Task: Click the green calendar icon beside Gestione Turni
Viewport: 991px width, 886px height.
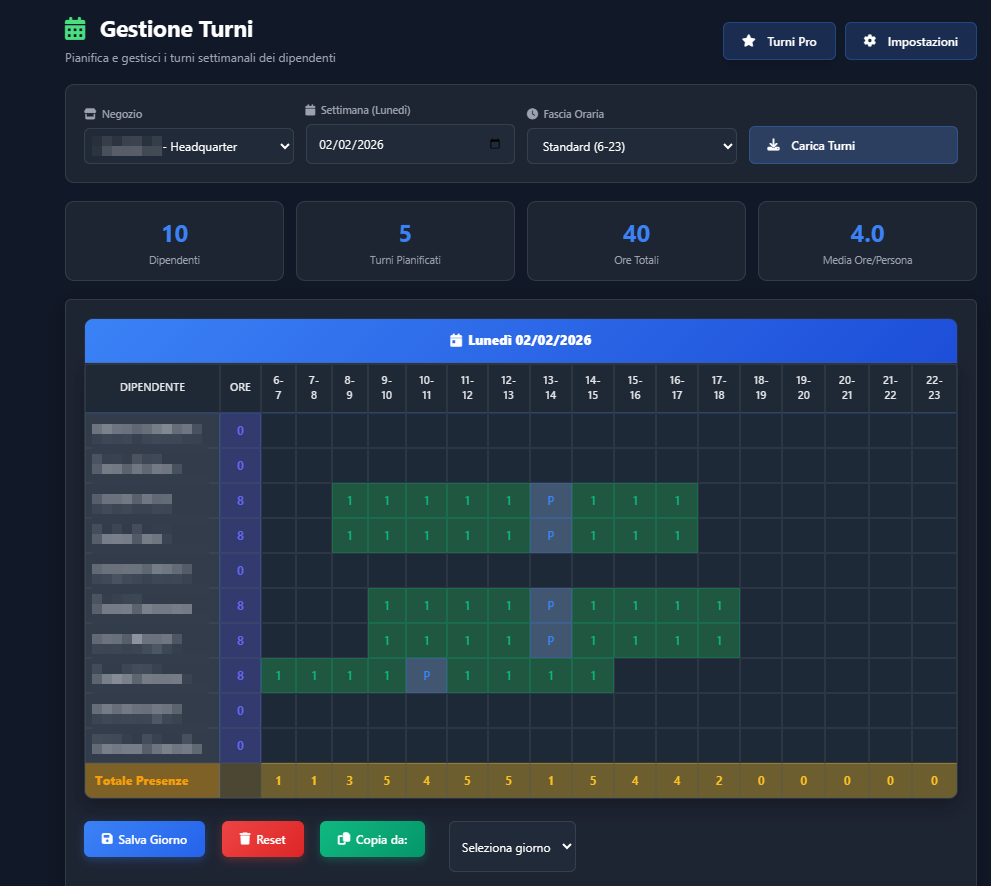Action: click(x=75, y=29)
